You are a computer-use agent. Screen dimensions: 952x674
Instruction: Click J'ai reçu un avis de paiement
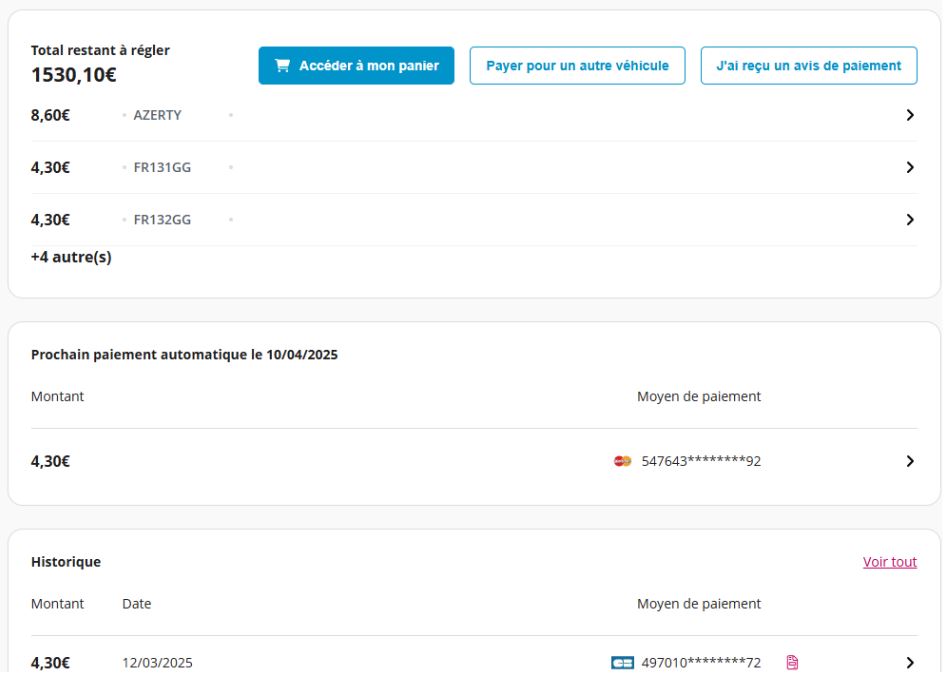point(809,66)
